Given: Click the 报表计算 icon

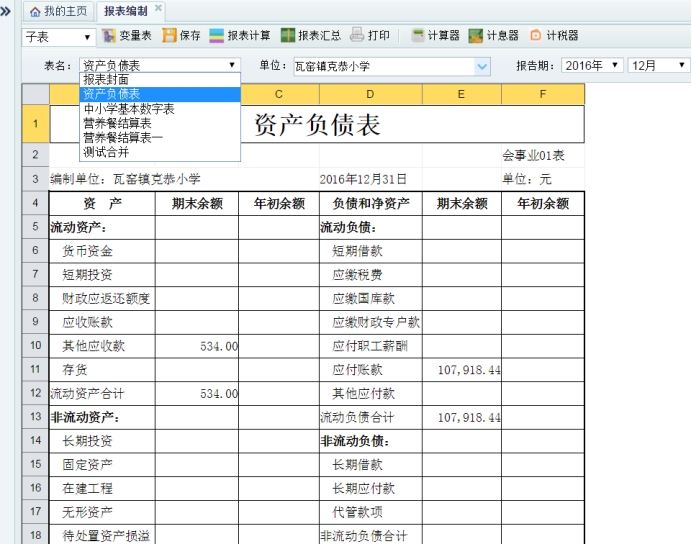Looking at the screenshot, I should 217,35.
